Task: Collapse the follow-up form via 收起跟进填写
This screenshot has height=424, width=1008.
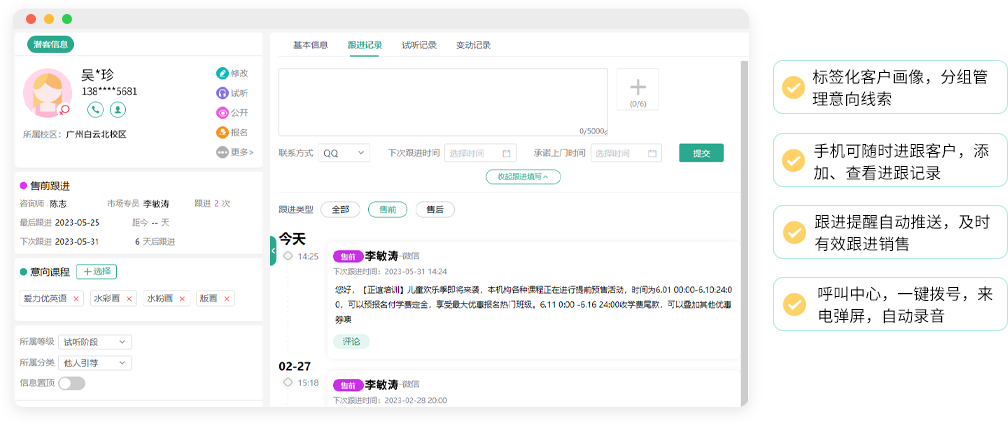Action: pyautogui.click(x=523, y=176)
